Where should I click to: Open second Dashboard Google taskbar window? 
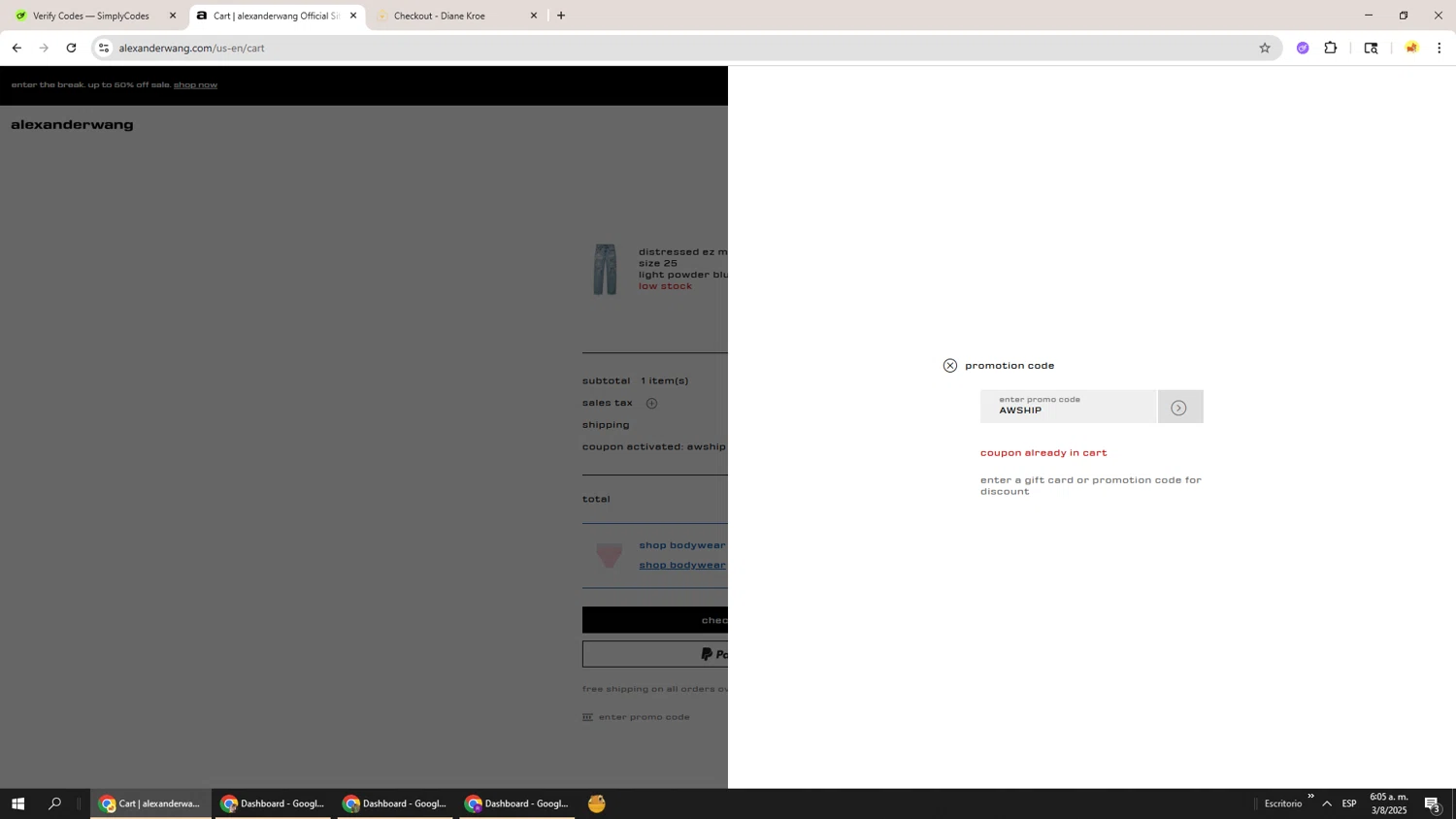pyautogui.click(x=395, y=803)
